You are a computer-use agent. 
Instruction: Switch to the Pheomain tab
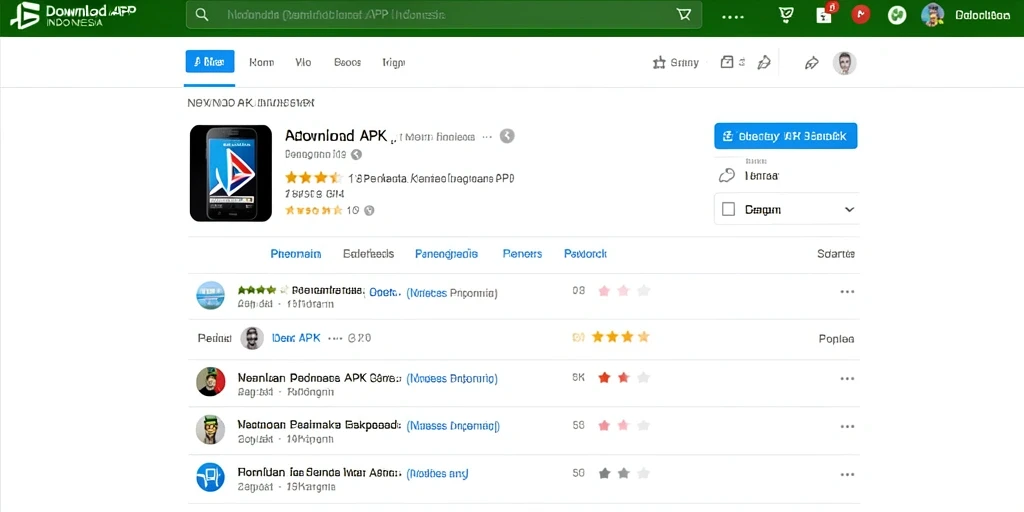(x=296, y=254)
